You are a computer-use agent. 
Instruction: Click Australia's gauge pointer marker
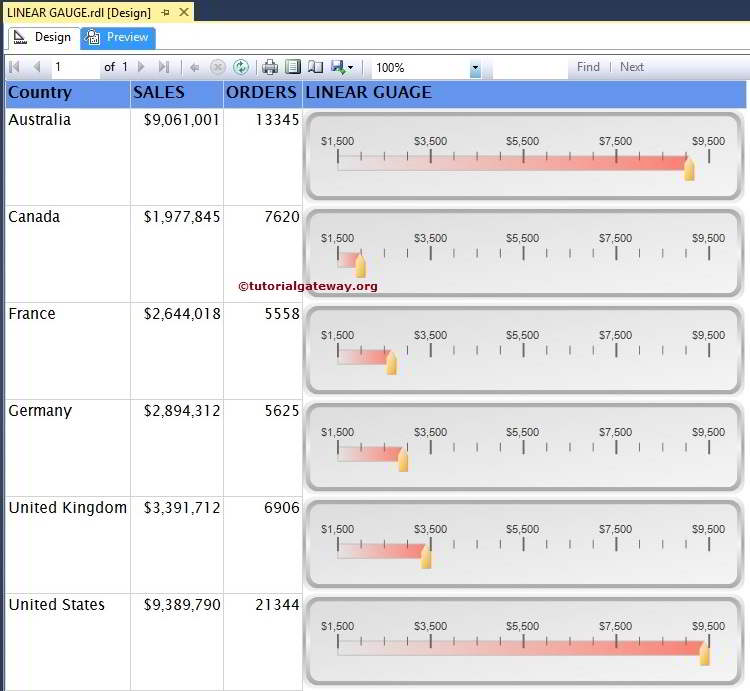coord(689,170)
